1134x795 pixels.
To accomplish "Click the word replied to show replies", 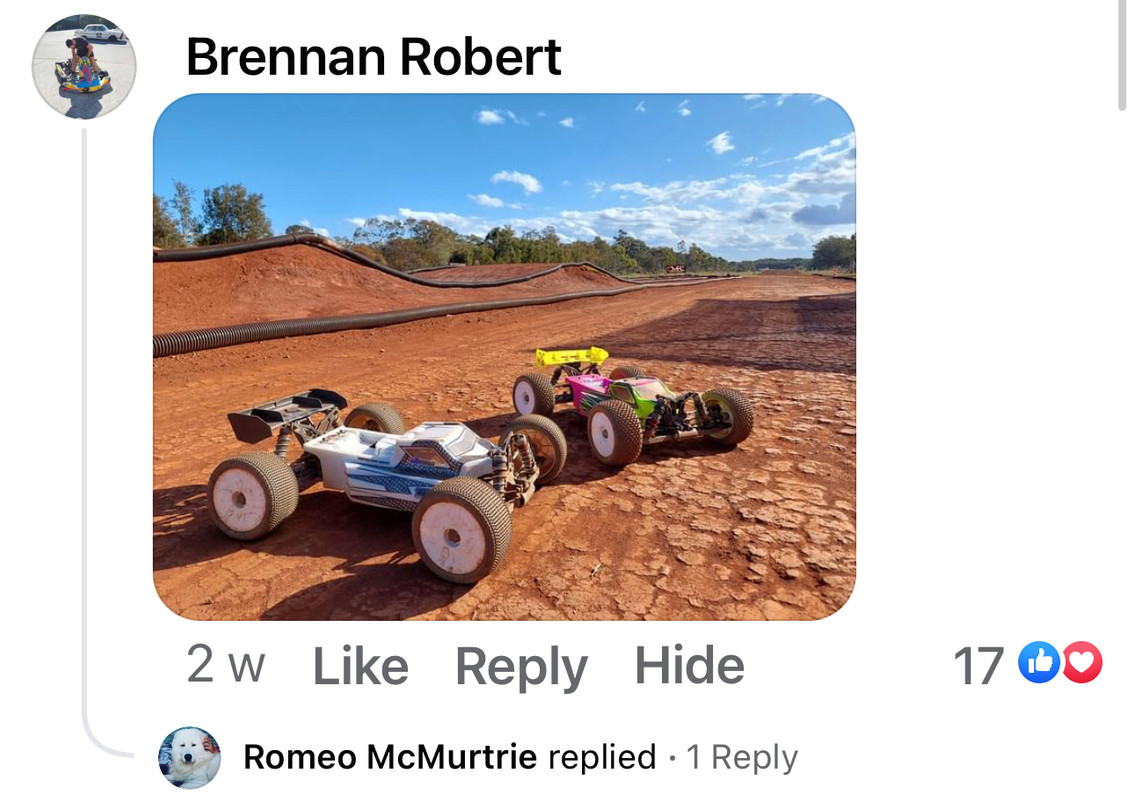I will click(x=602, y=757).
